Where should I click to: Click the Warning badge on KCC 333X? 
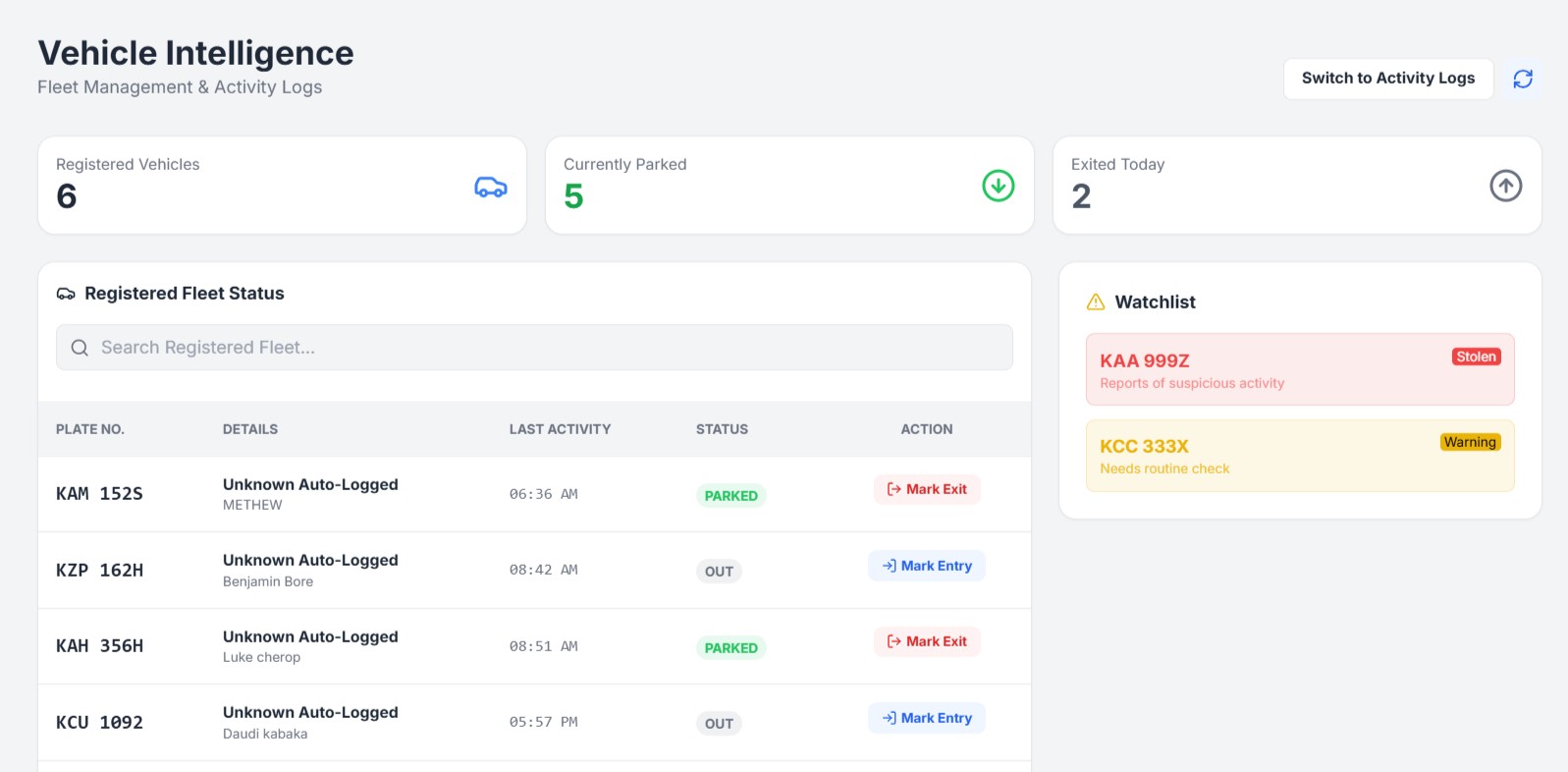[x=1469, y=442]
